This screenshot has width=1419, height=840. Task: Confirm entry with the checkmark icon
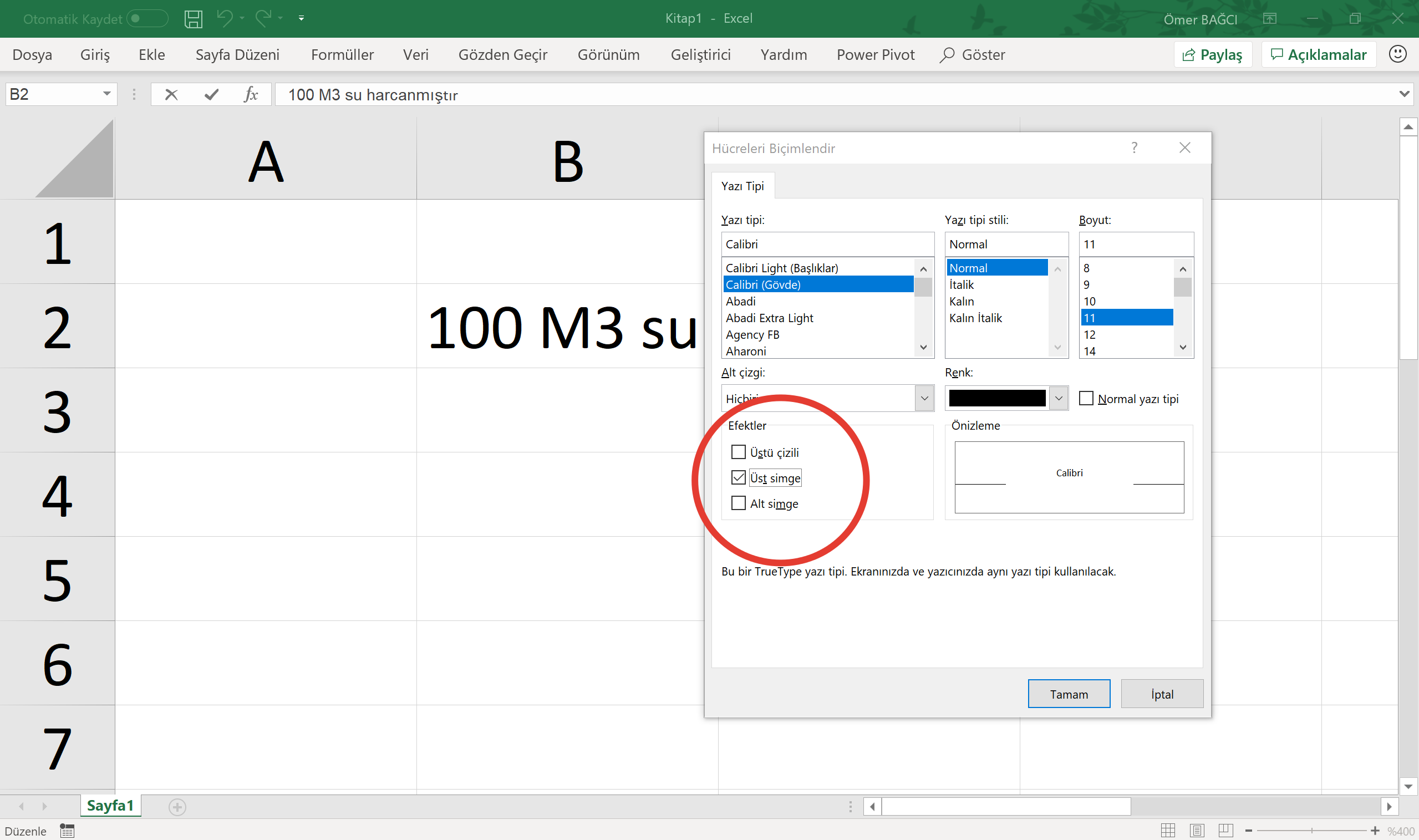click(x=211, y=94)
